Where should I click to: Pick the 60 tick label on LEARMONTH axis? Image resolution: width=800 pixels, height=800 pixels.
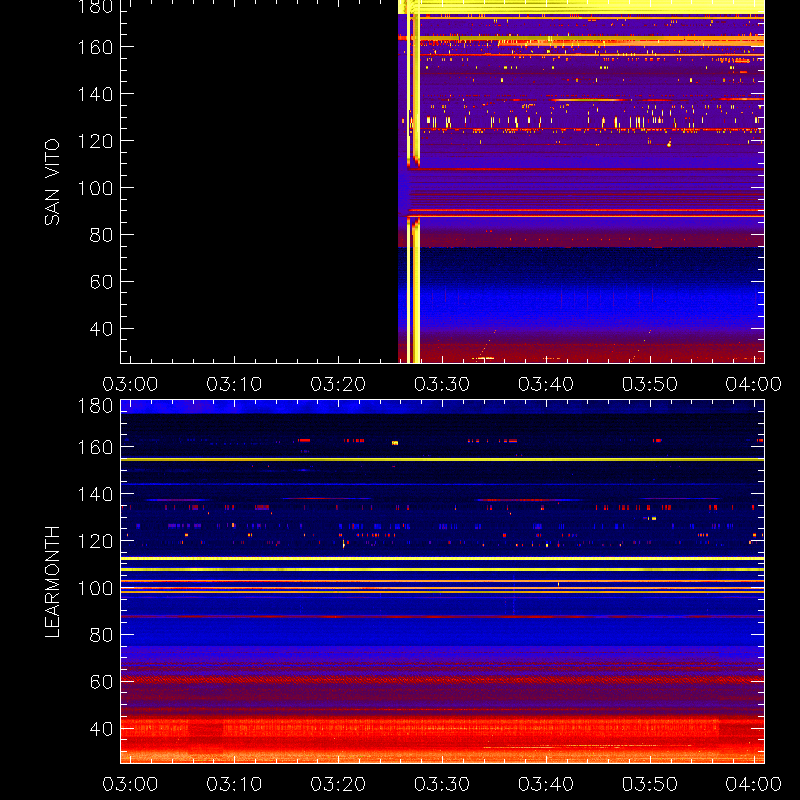pos(101,682)
